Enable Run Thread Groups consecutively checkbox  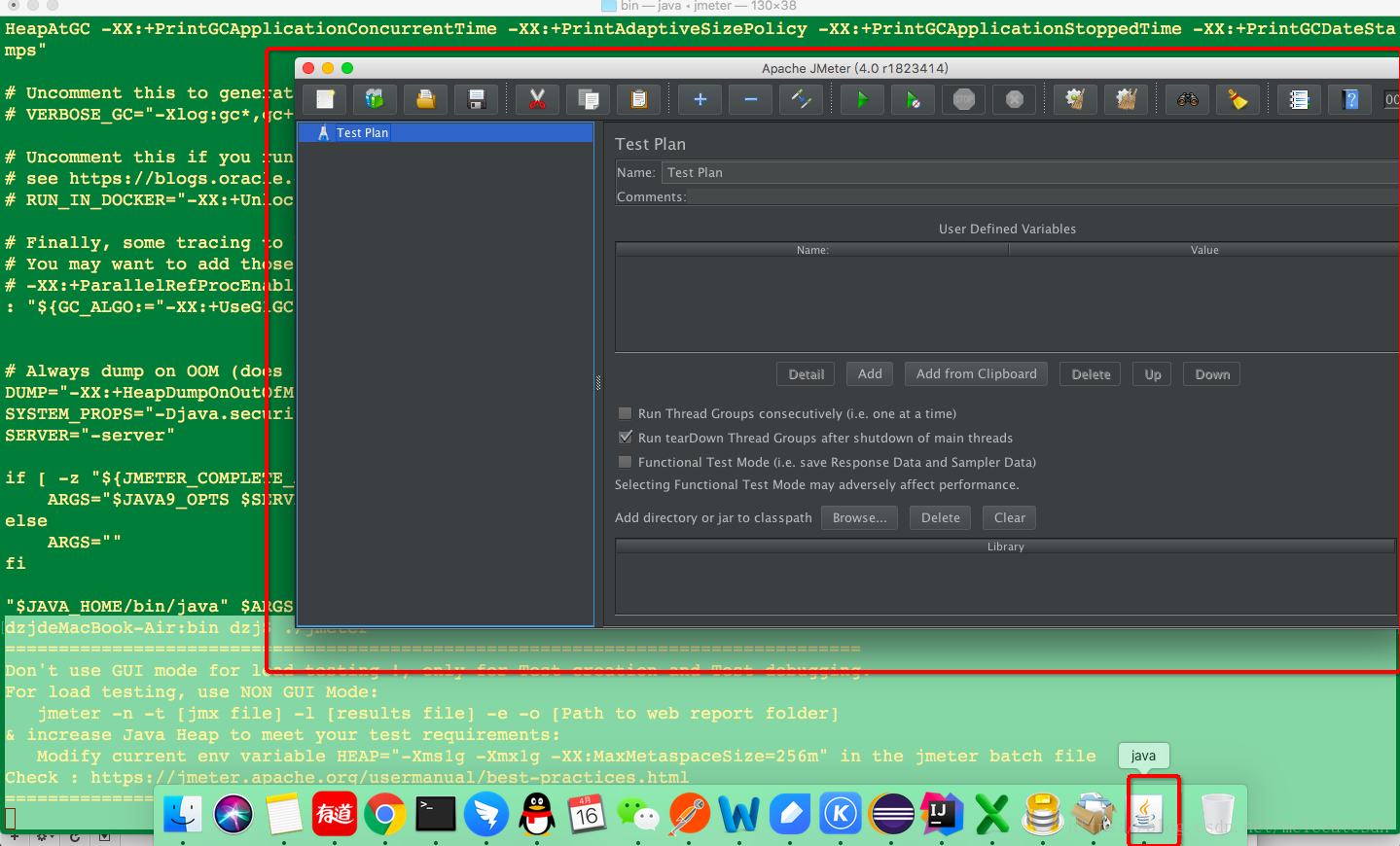(626, 413)
